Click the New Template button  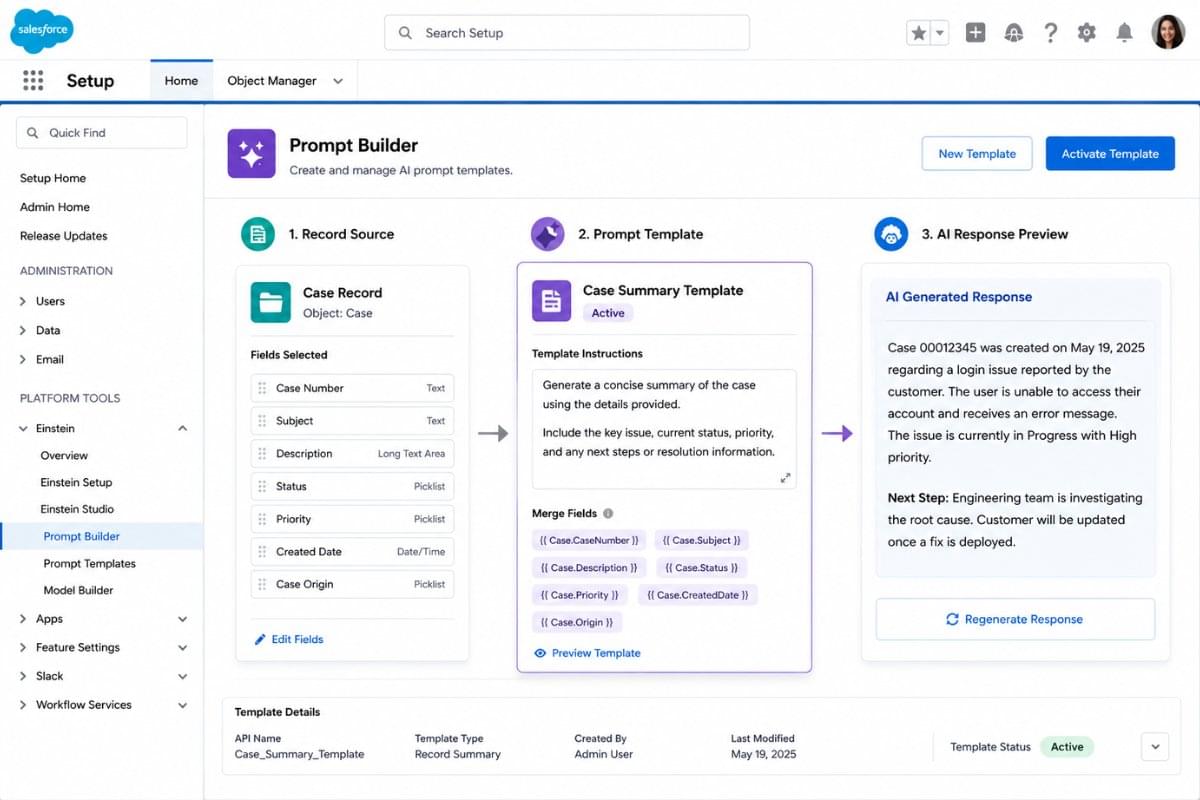(977, 154)
